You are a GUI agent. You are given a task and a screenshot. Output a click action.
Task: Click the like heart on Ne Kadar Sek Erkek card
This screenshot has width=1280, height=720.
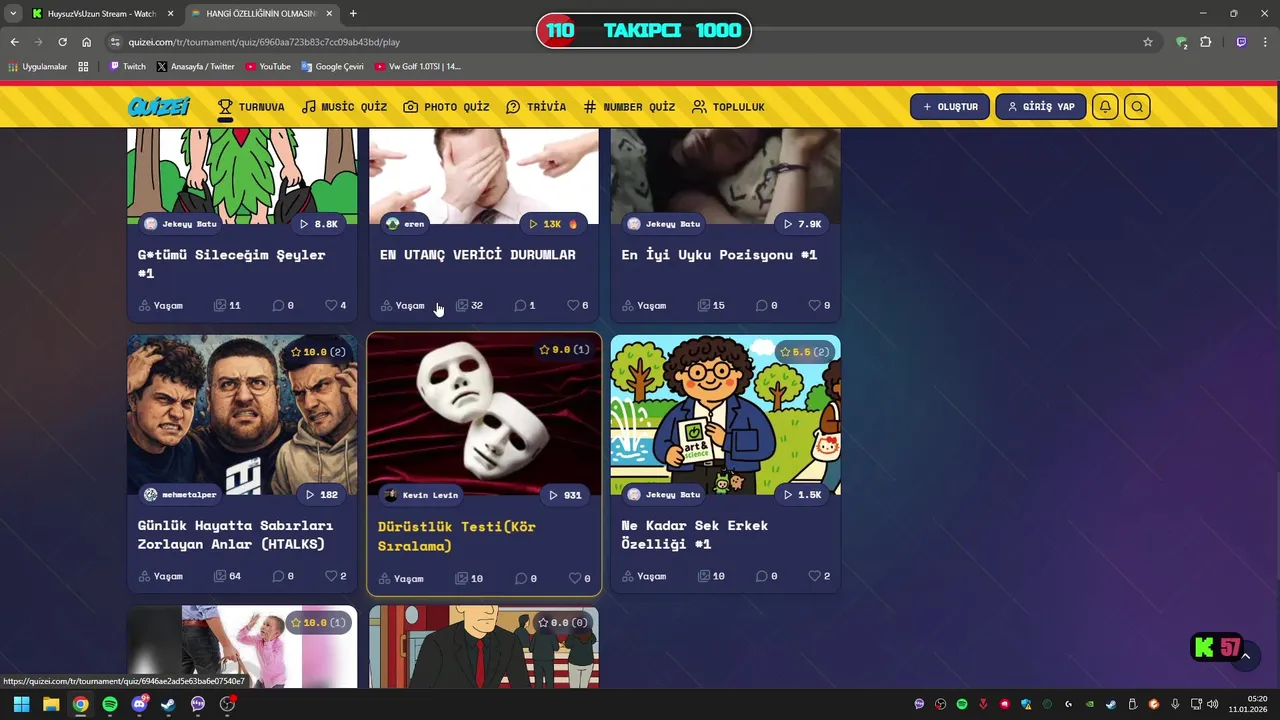815,576
